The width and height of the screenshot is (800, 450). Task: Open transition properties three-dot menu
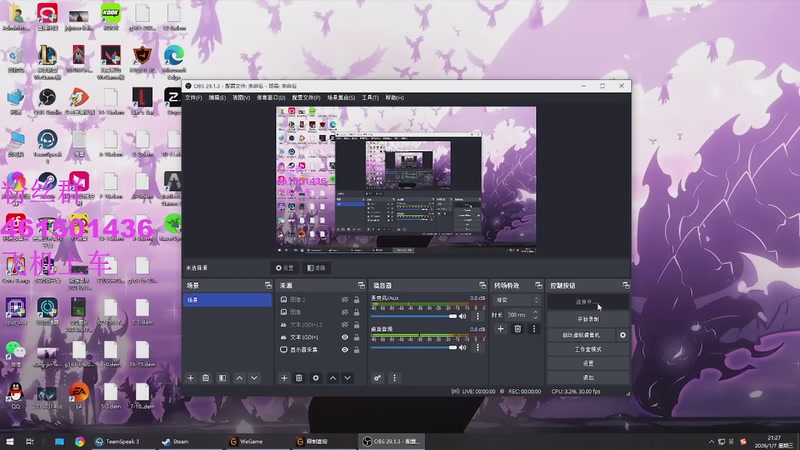pyautogui.click(x=534, y=329)
